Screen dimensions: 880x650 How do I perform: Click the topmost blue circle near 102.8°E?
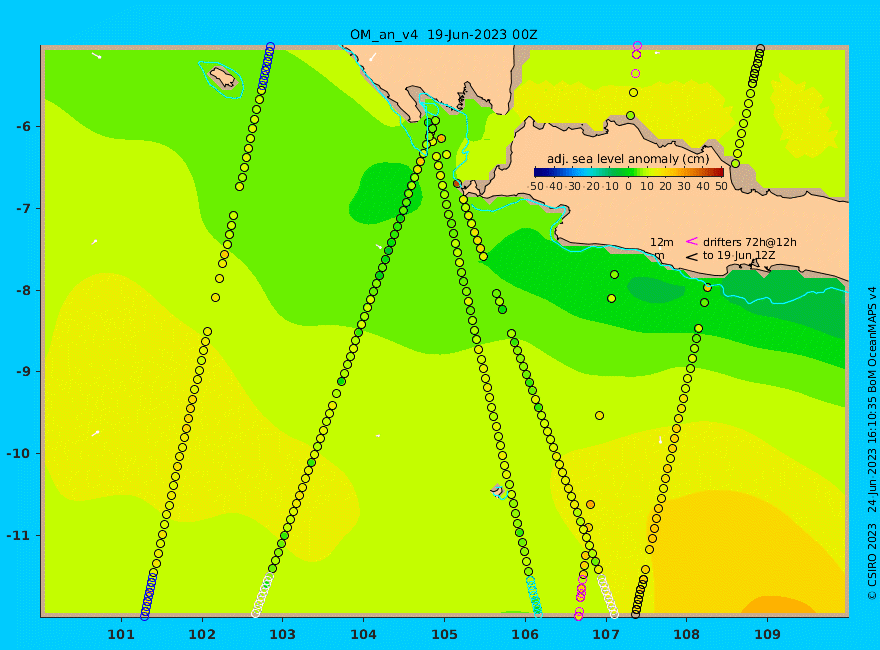pyautogui.click(x=270, y=47)
